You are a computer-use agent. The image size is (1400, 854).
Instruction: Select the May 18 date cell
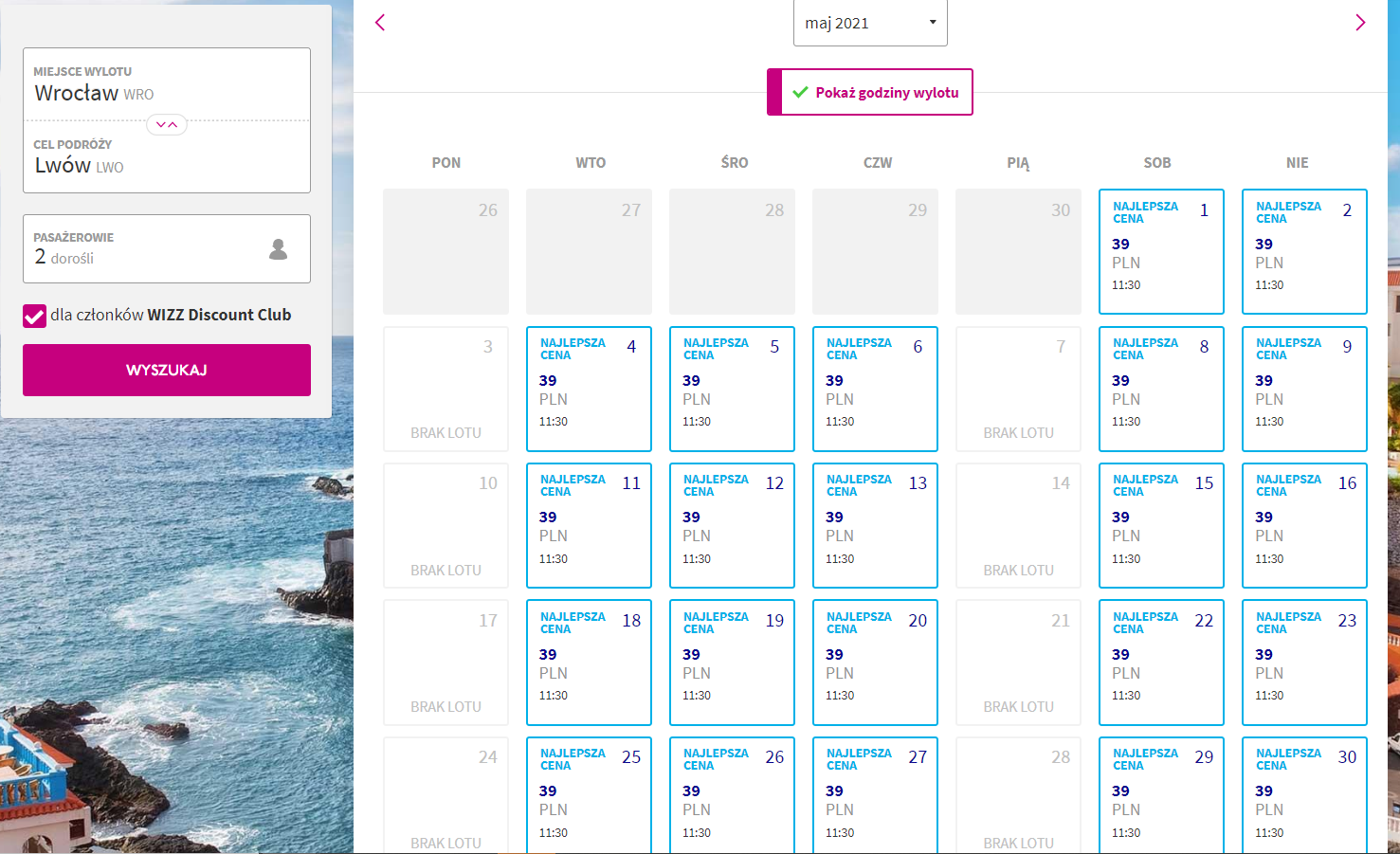pos(589,663)
